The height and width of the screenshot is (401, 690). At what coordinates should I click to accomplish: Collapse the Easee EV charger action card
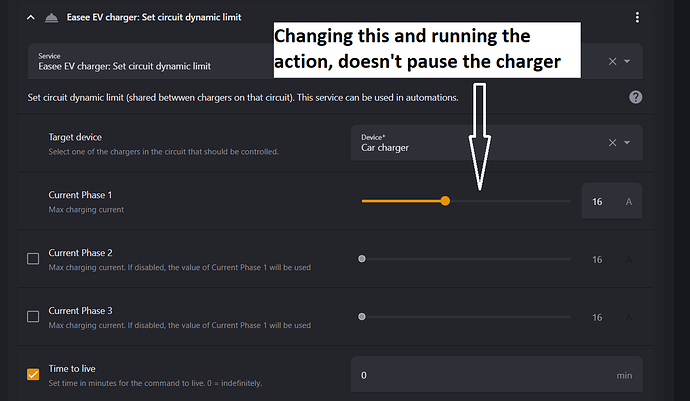coord(31,17)
